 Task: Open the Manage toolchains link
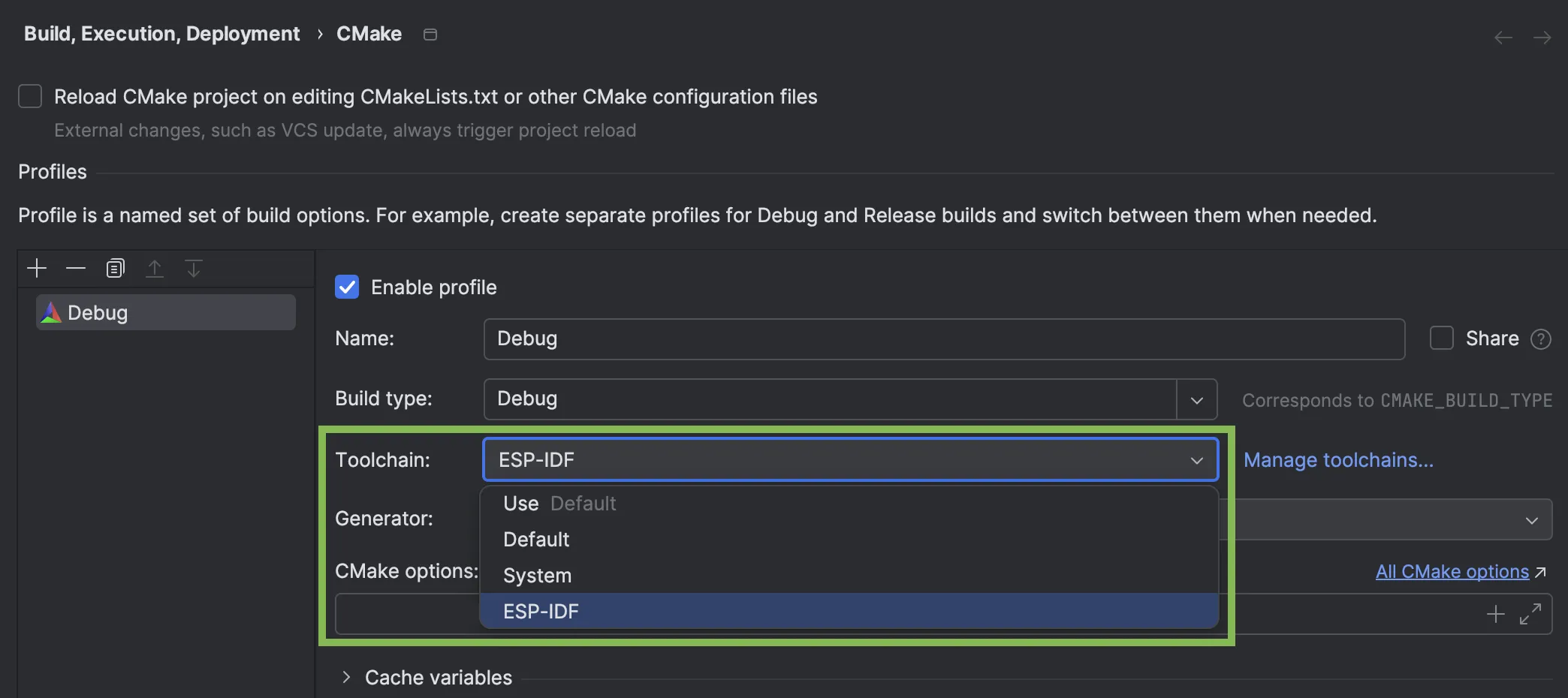pos(1338,460)
